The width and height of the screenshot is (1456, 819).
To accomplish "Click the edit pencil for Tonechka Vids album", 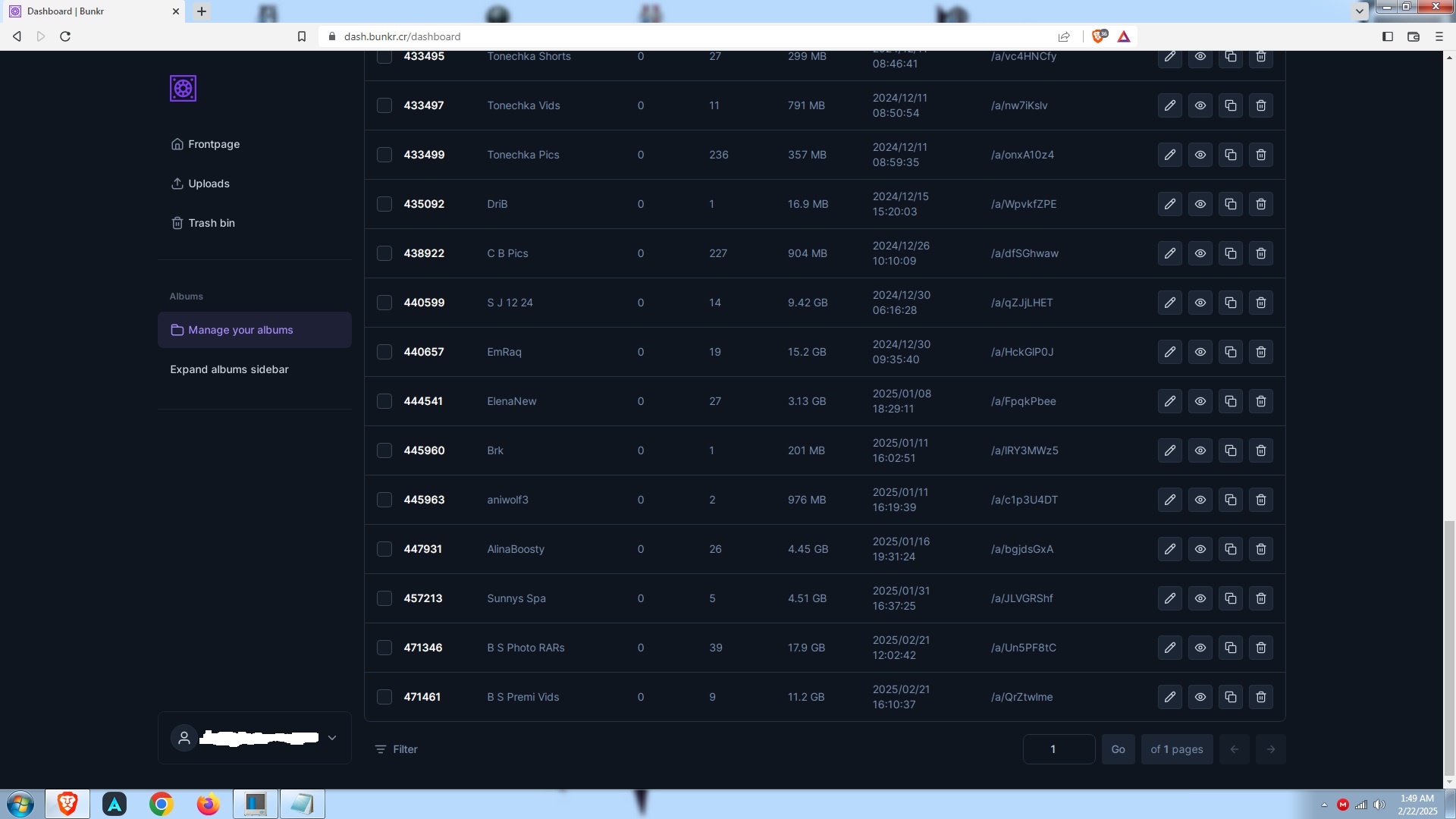I will point(1170,105).
